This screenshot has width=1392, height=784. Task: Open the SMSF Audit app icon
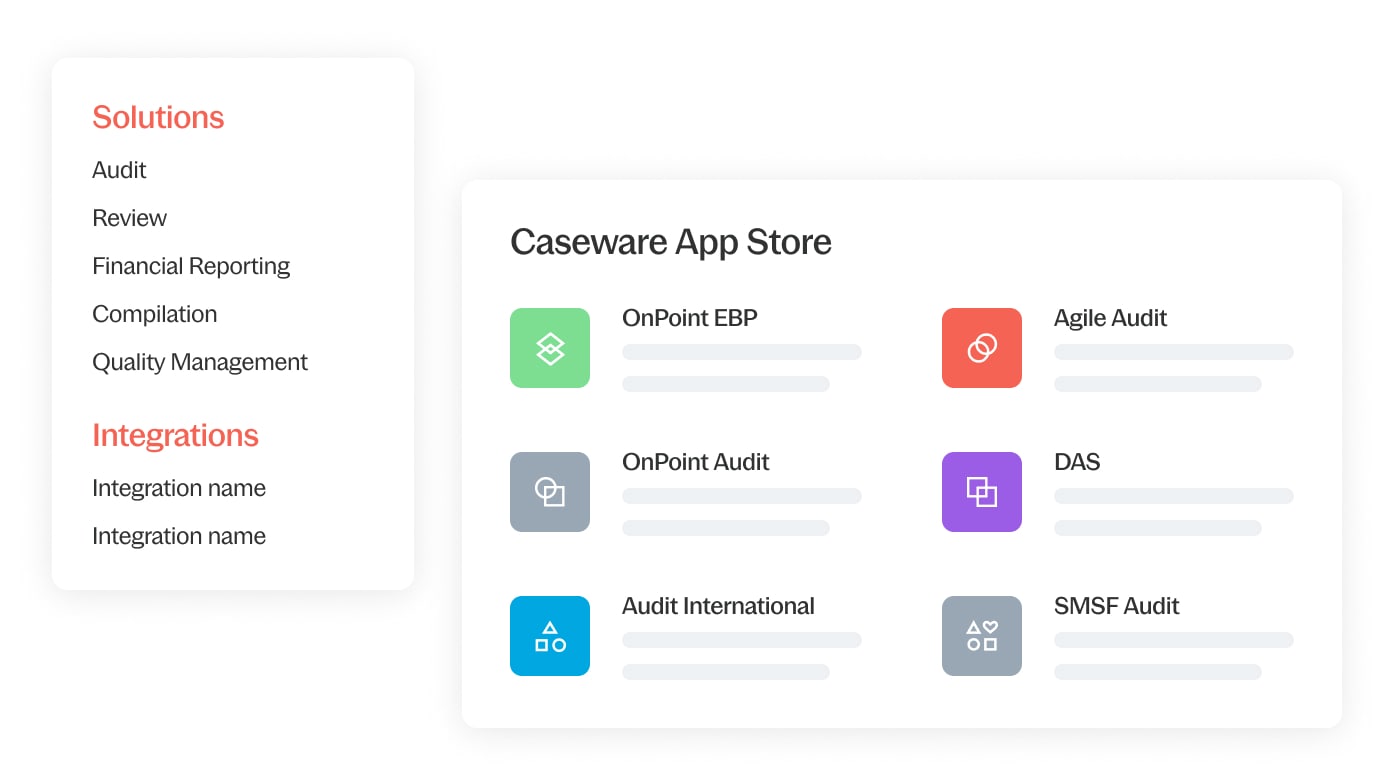coord(982,636)
